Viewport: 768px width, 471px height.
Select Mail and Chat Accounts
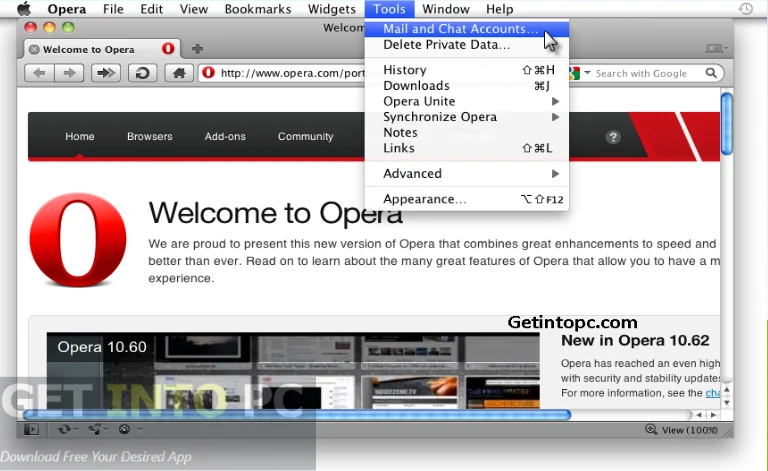click(x=467, y=29)
